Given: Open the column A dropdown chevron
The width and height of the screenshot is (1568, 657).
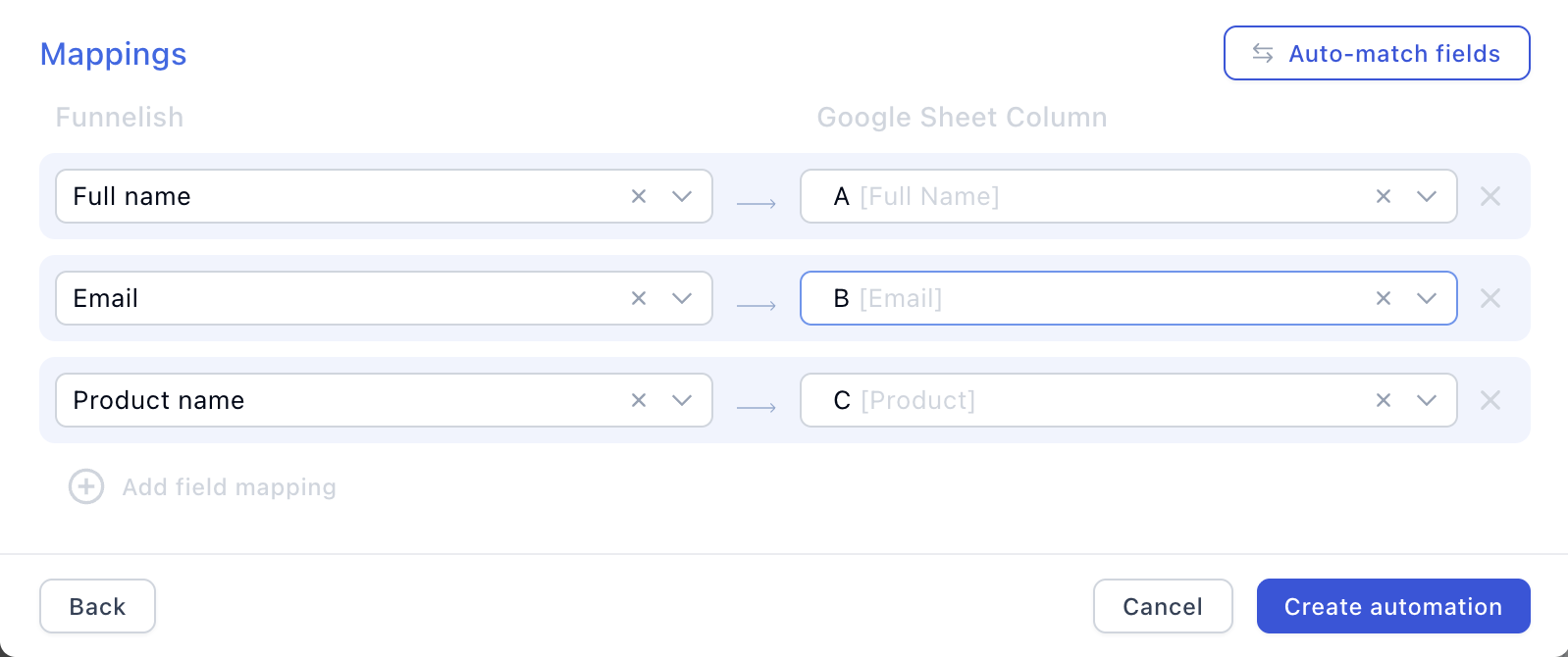Looking at the screenshot, I should click(x=1427, y=196).
